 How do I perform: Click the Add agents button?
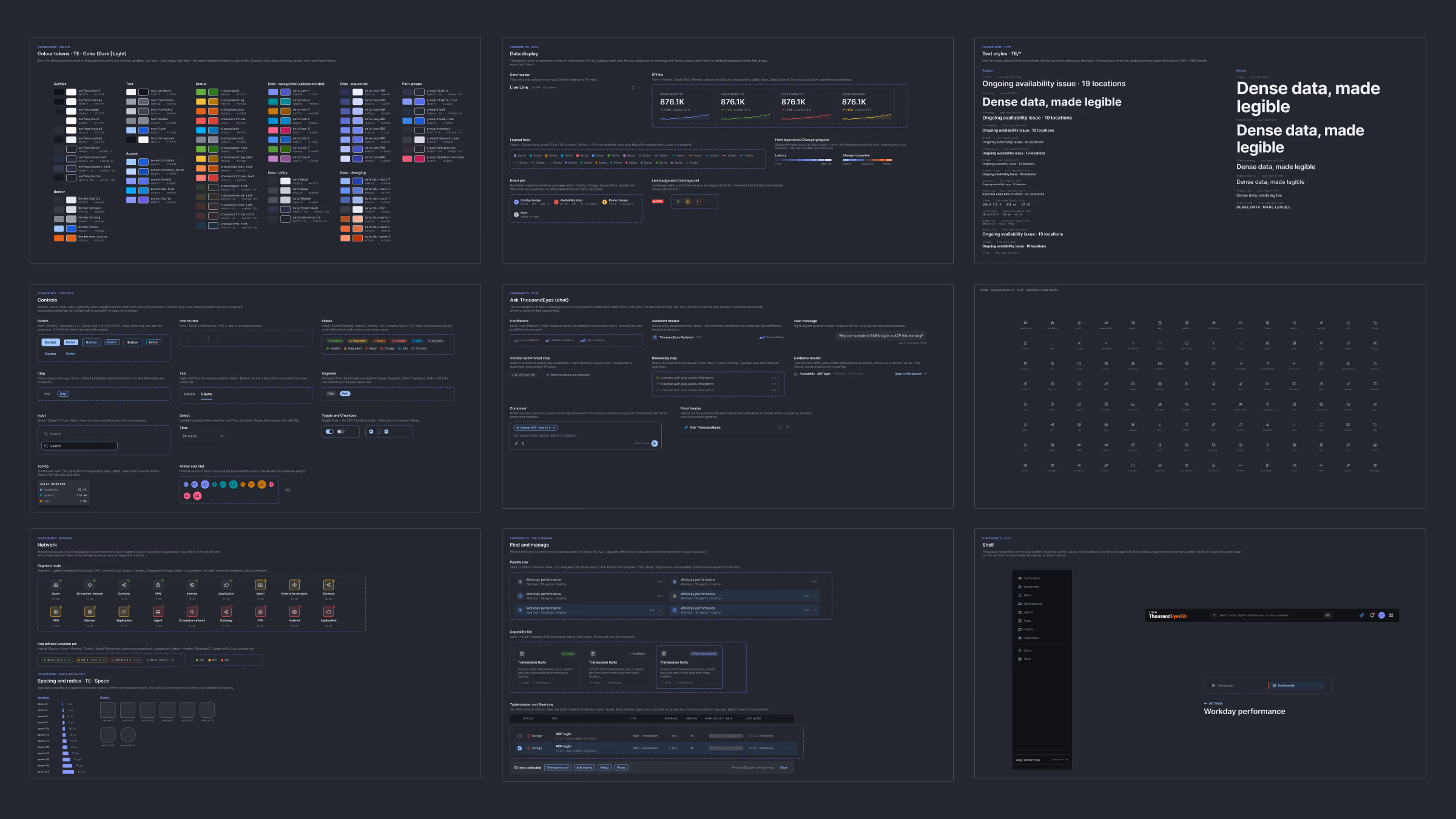584,767
